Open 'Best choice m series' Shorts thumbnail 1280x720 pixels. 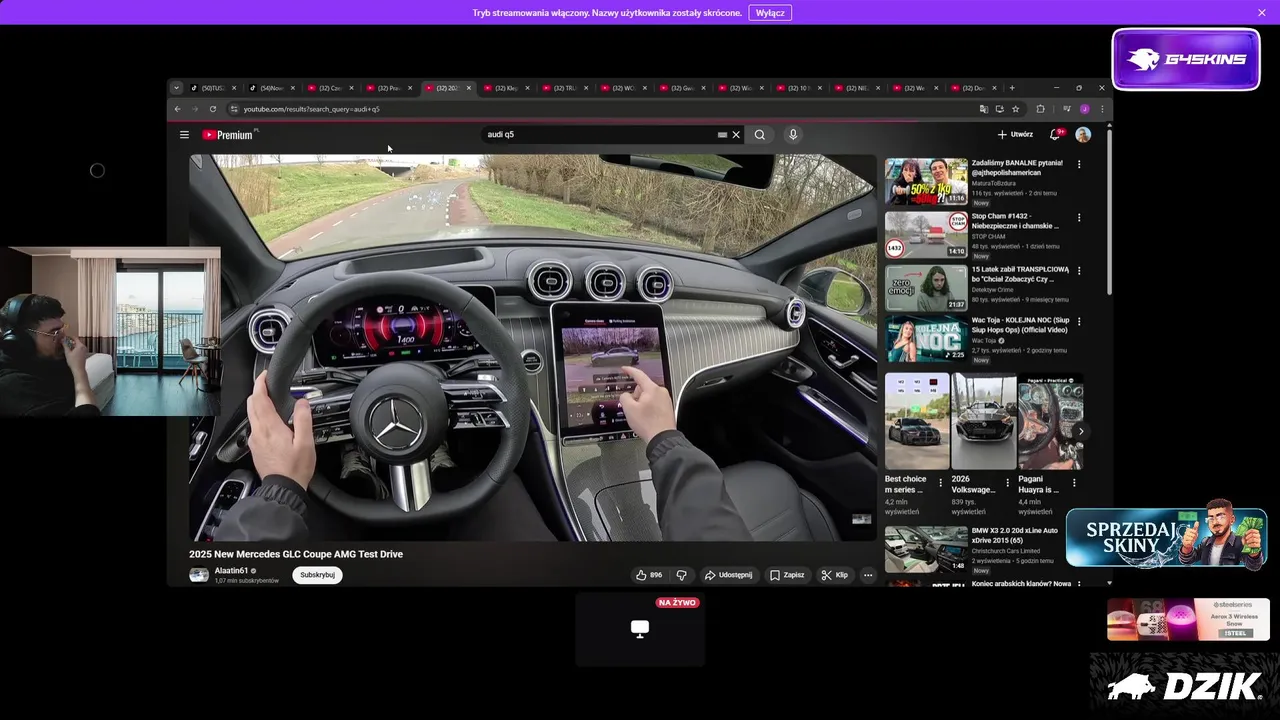click(x=917, y=421)
